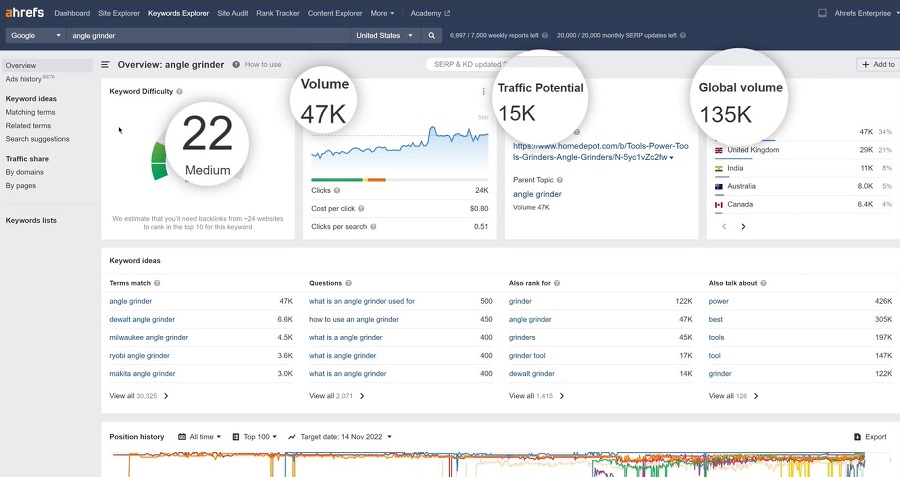The height and width of the screenshot is (477, 900).
Task: Go to next page of countries list
Action: [743, 227]
